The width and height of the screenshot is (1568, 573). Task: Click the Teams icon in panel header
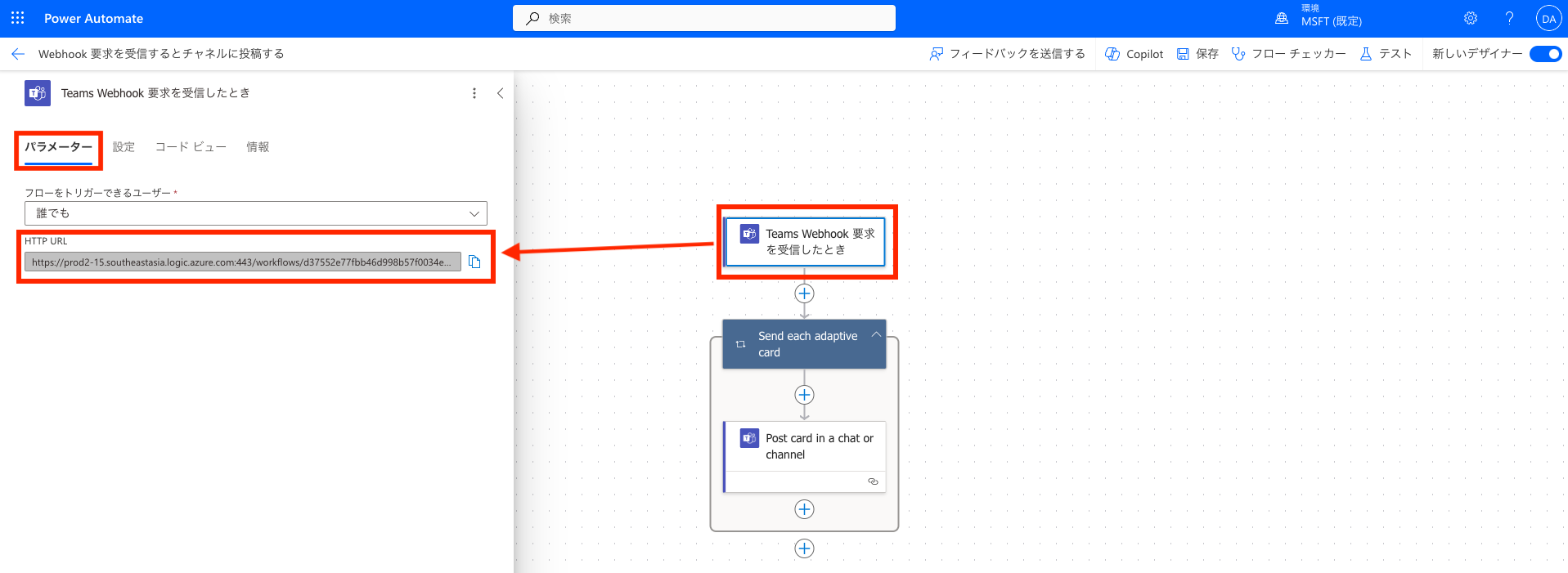click(38, 93)
